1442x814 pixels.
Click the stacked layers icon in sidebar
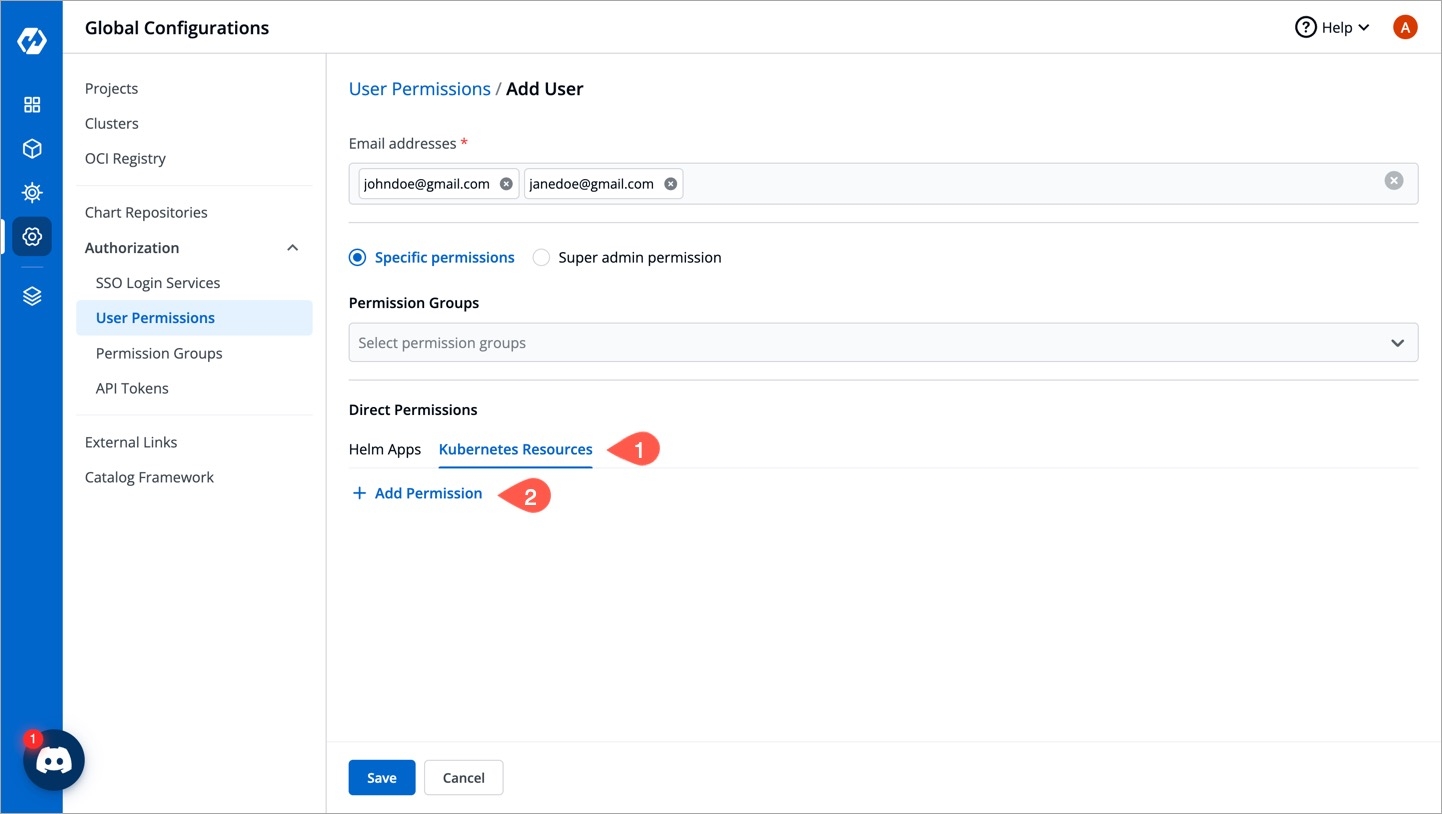pos(32,296)
